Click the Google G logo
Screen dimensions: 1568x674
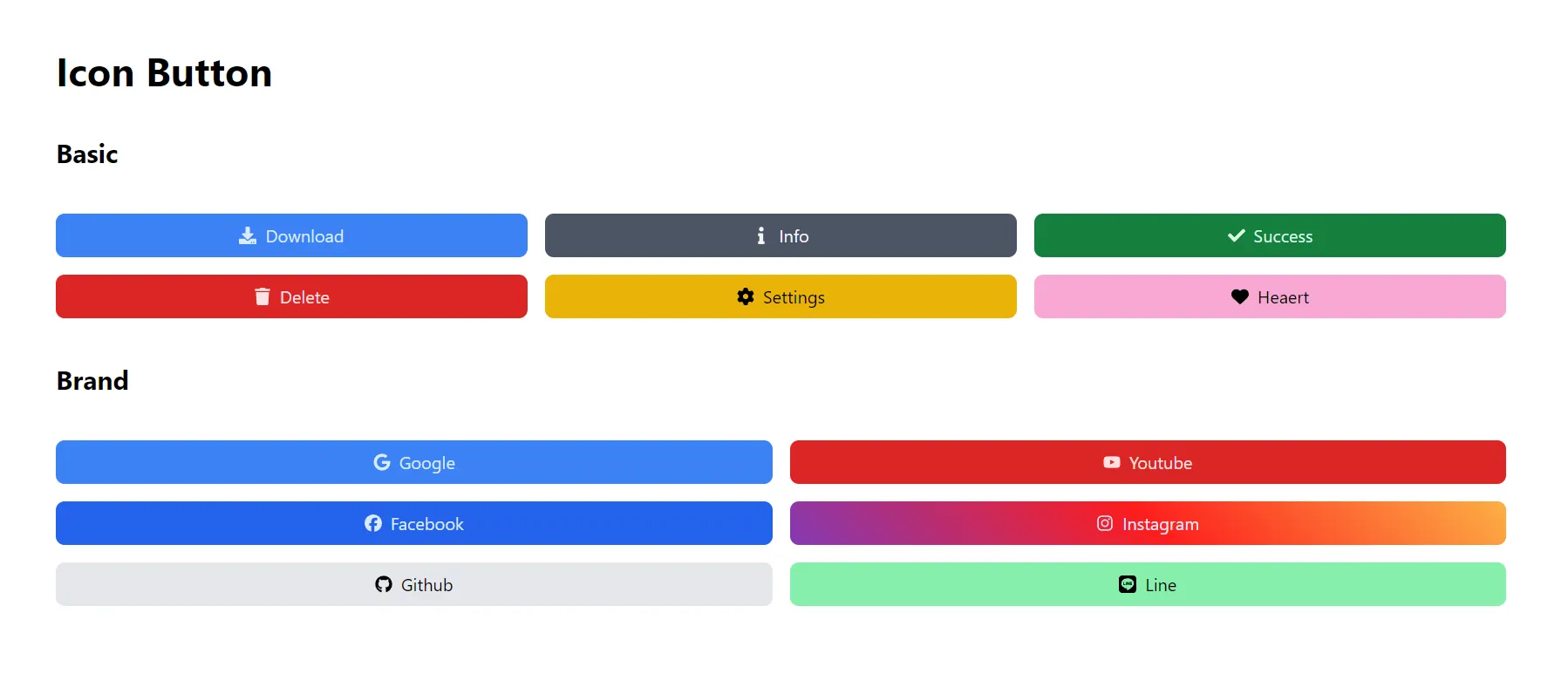tap(382, 462)
